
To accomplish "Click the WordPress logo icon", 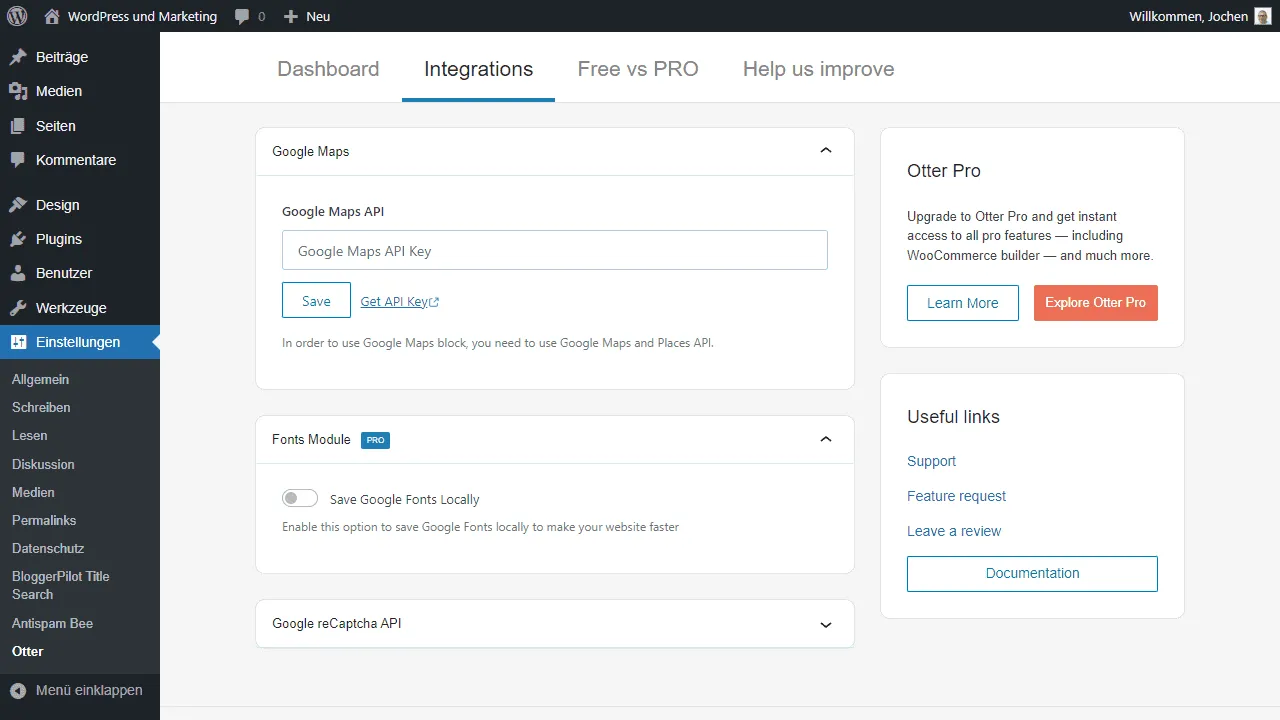I will [16, 16].
